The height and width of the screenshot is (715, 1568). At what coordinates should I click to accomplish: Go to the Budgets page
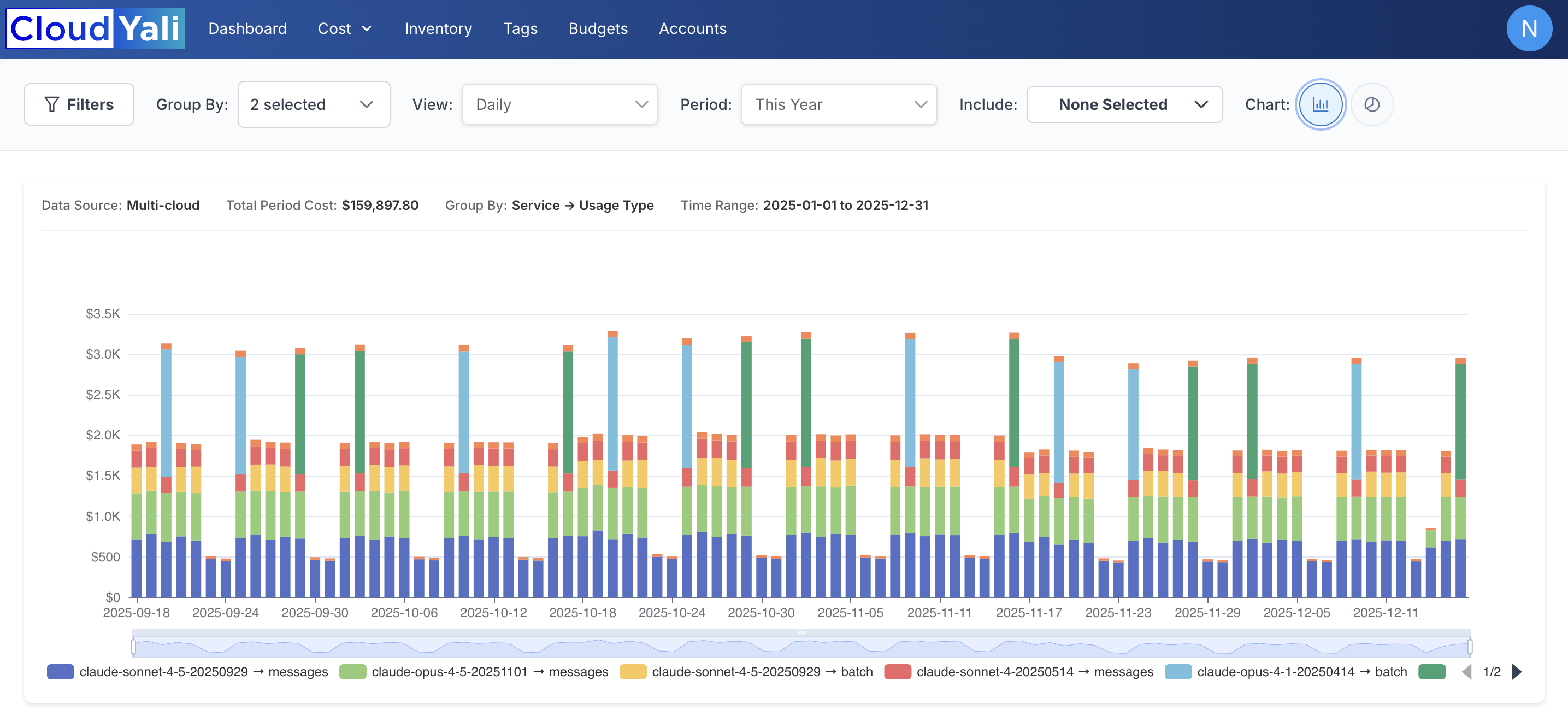(598, 28)
